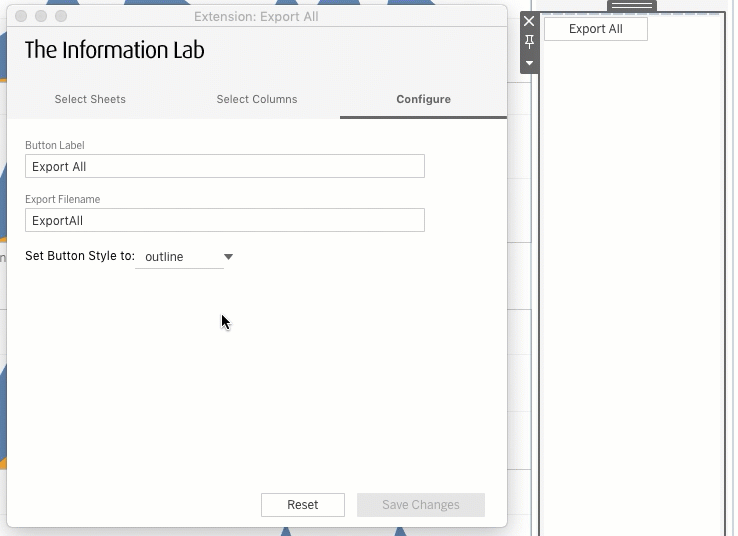
Task: Click the Export Filename input field
Action: [x=225, y=220]
